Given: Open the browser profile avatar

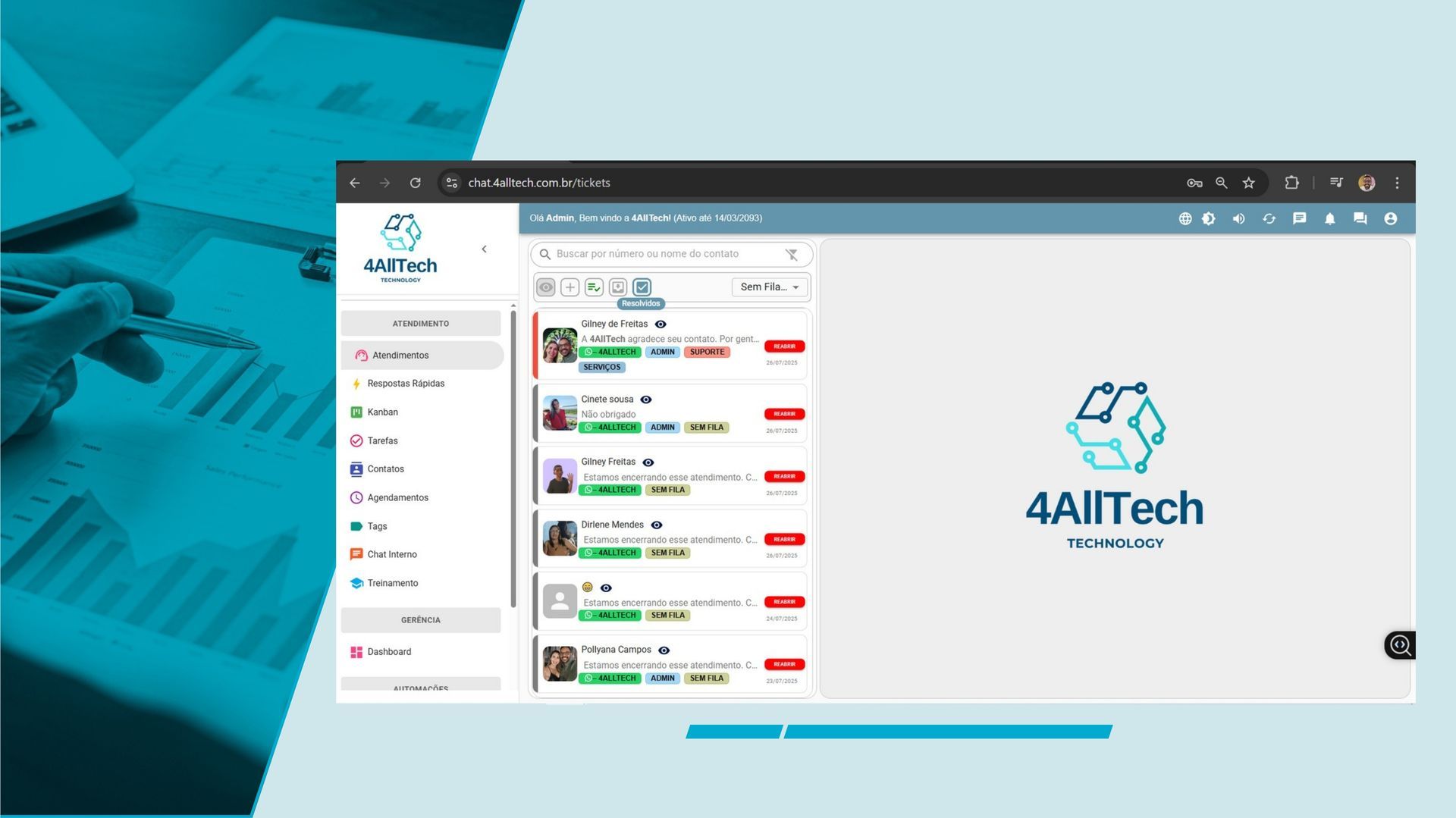Looking at the screenshot, I should pos(1367,183).
